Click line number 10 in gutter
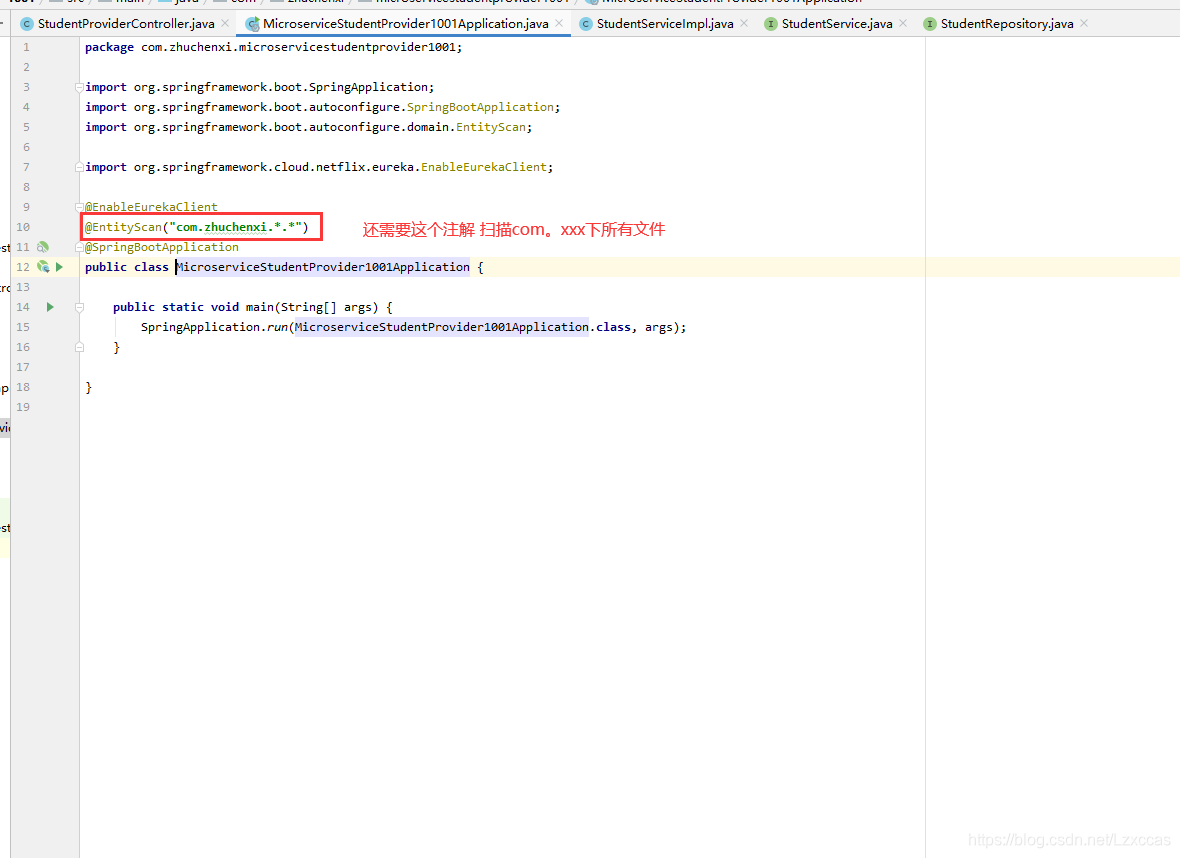The height and width of the screenshot is (858, 1180). tap(23, 227)
